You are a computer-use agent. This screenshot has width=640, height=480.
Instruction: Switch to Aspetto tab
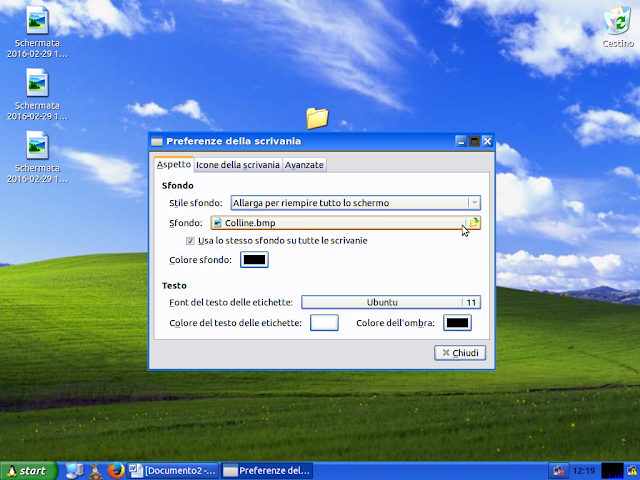174,164
